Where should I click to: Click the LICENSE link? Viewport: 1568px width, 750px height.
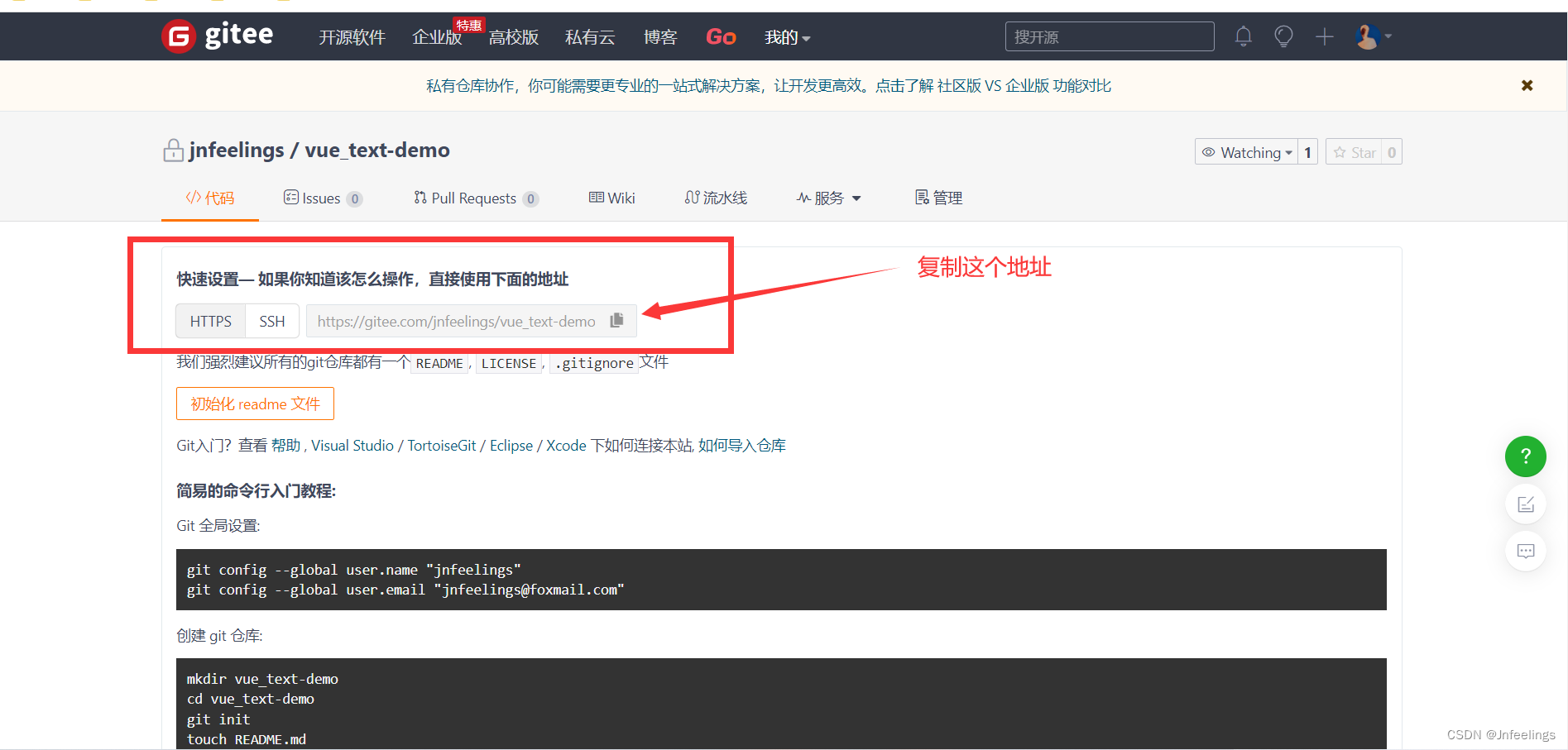(x=509, y=363)
